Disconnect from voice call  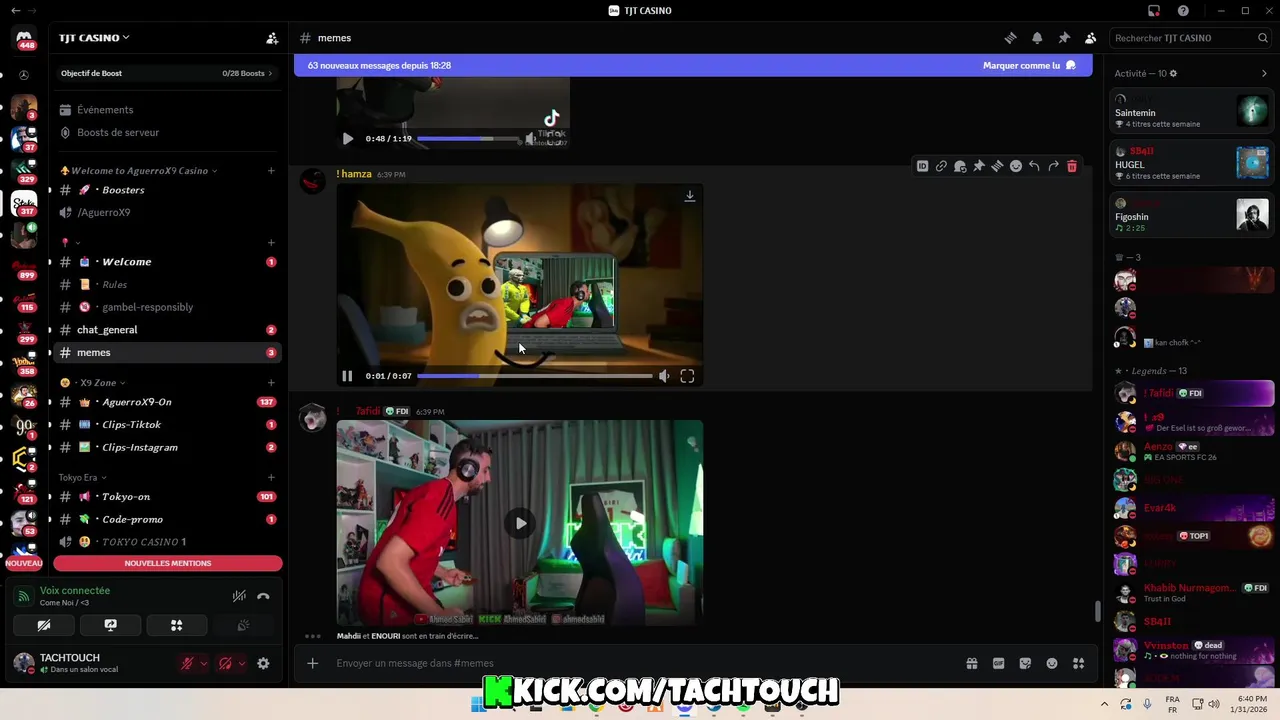(x=263, y=596)
